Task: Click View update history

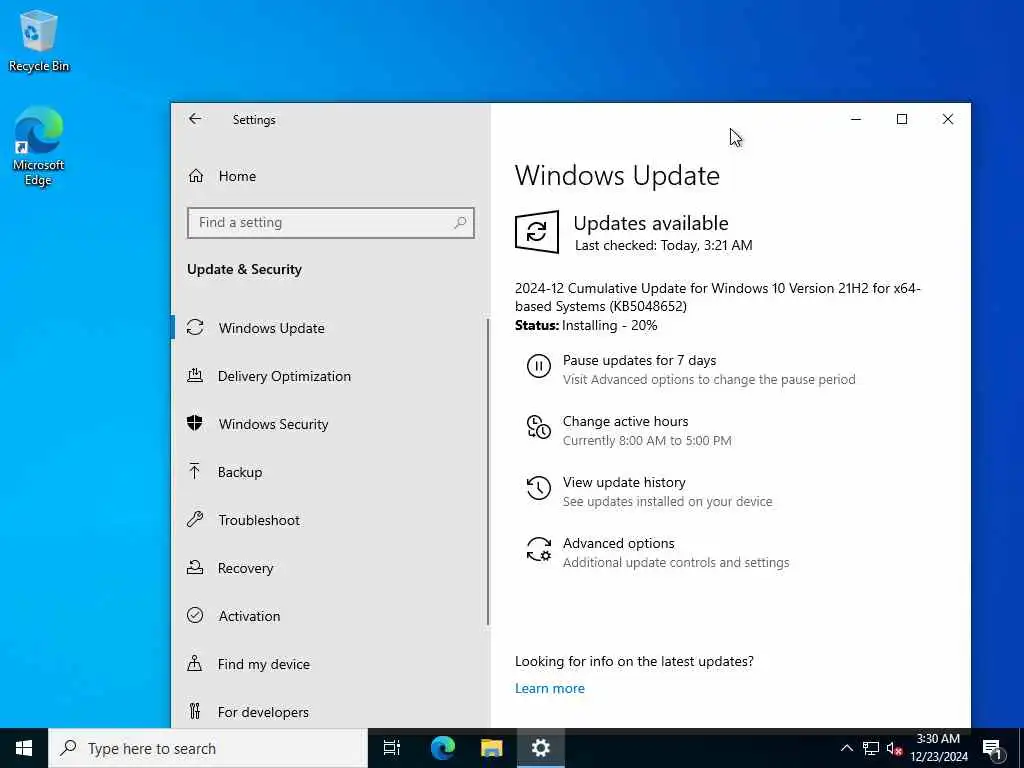Action: pyautogui.click(x=624, y=482)
